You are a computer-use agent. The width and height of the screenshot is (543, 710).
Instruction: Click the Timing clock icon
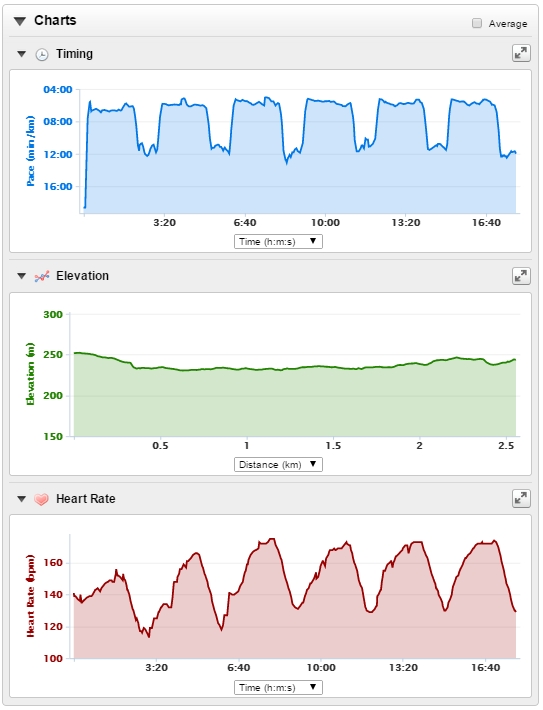[x=42, y=54]
